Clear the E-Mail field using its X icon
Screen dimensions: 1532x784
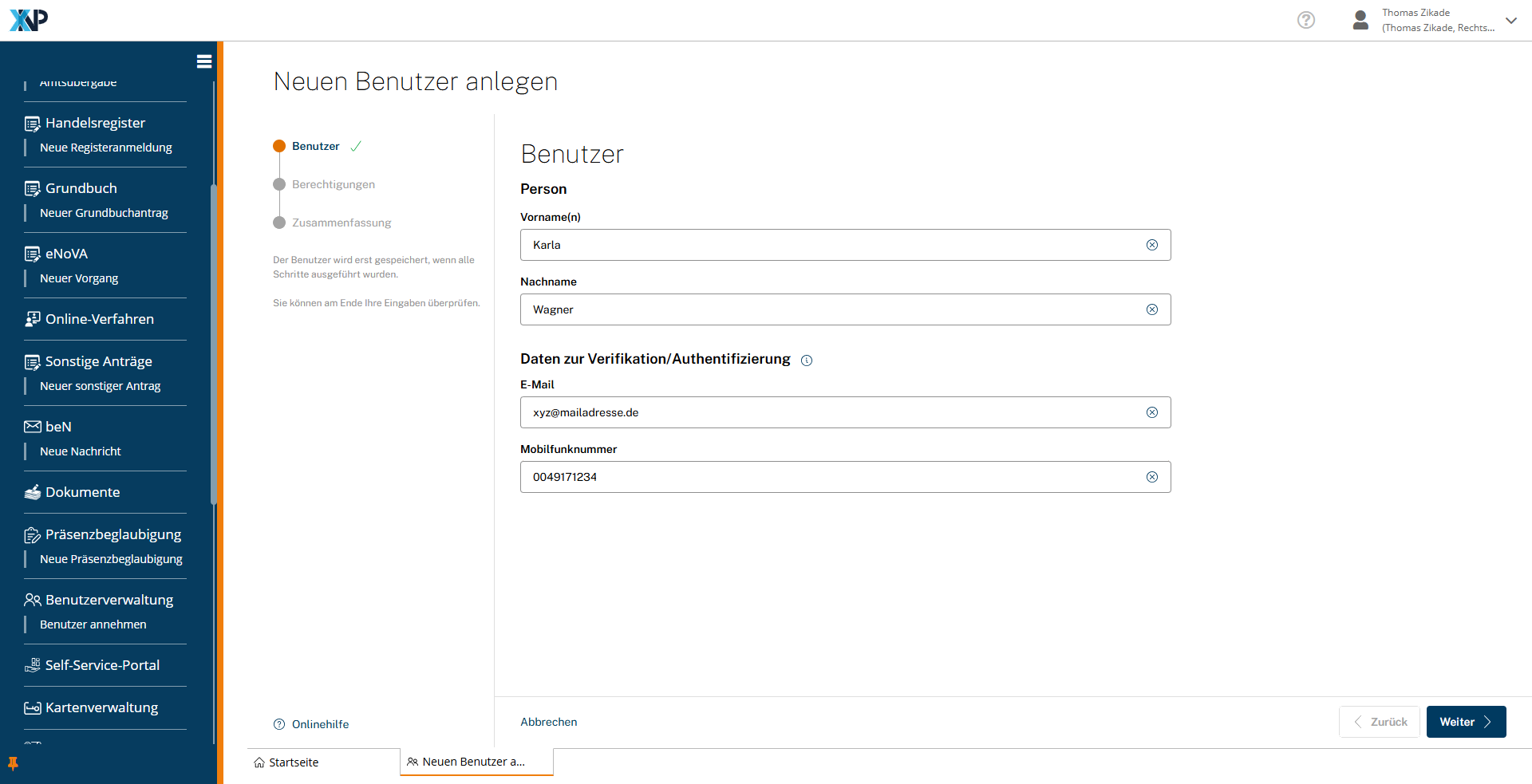[1151, 412]
